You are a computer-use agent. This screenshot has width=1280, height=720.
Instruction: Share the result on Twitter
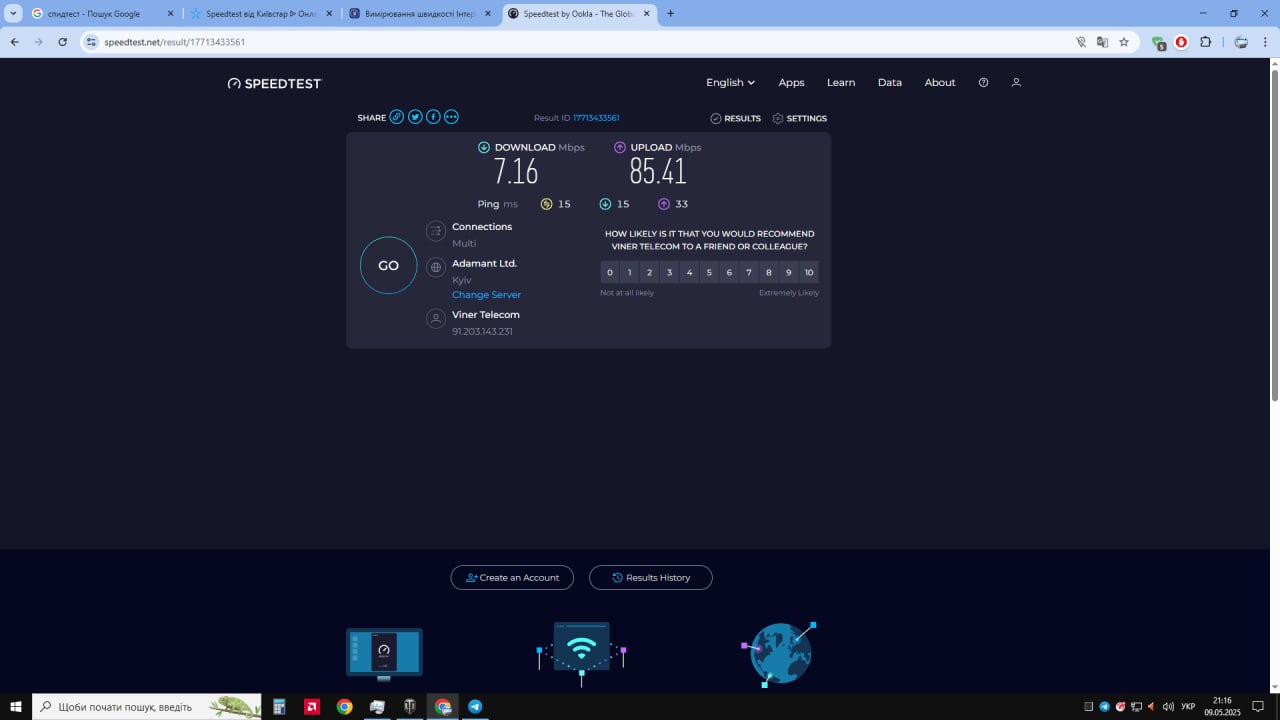coord(415,117)
